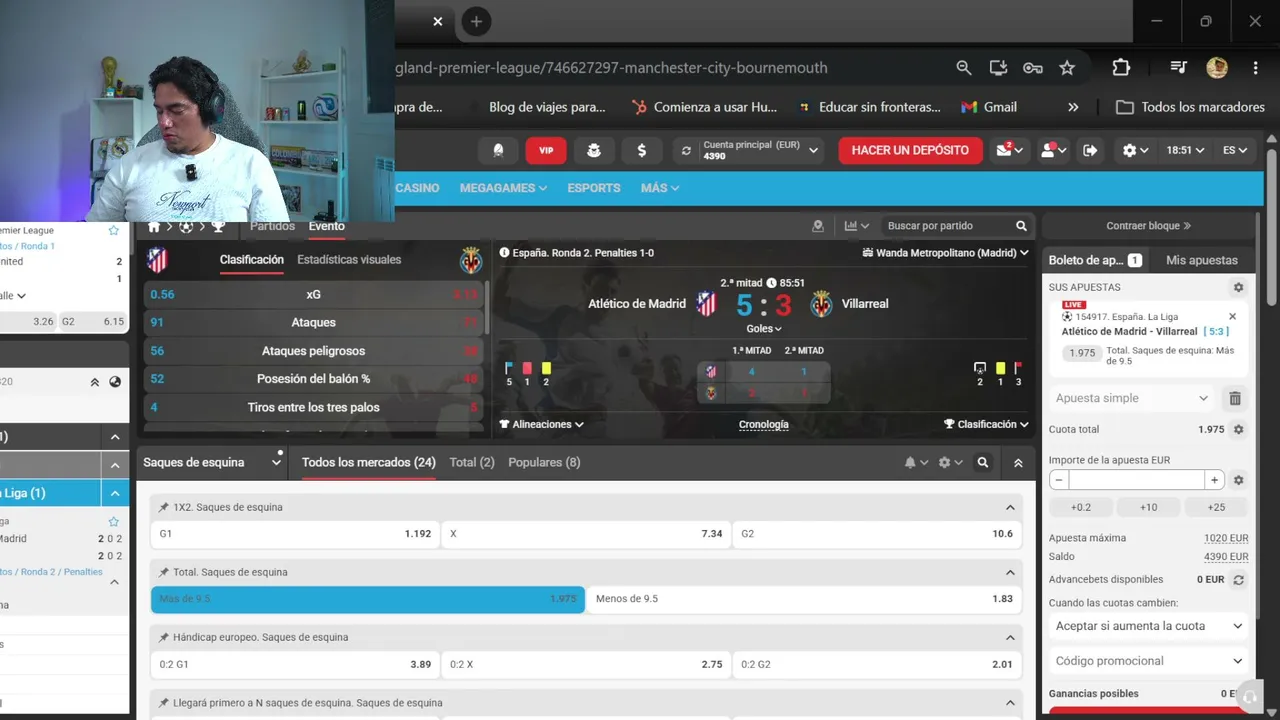Open the Gmail bookmark

[x=989, y=107]
